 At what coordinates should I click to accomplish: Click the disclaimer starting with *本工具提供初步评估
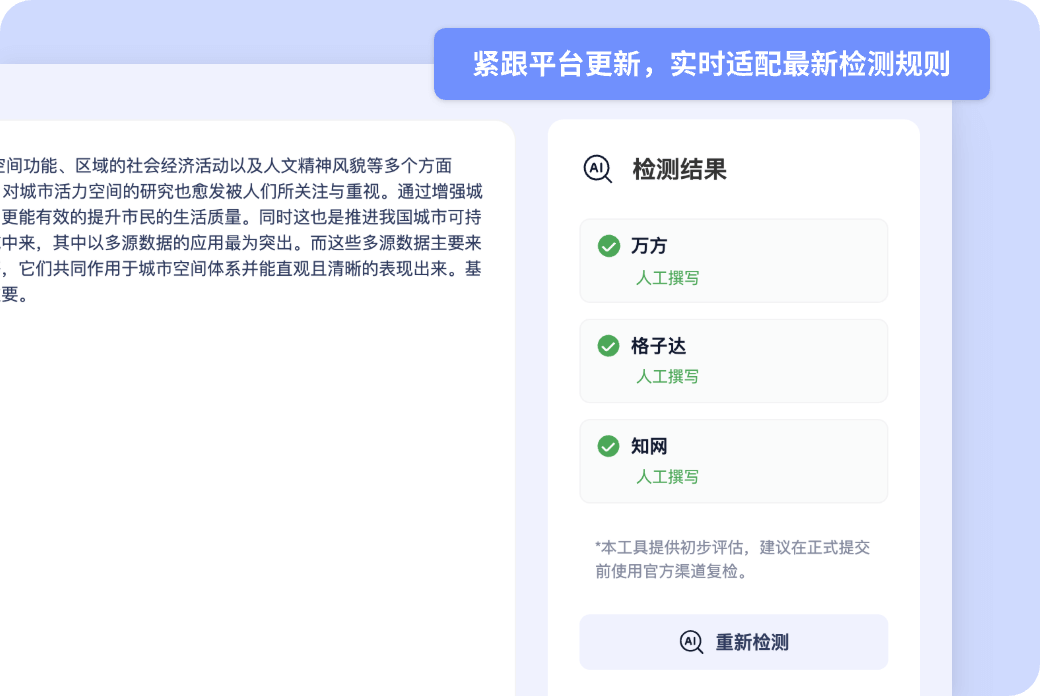[x=732, y=559]
